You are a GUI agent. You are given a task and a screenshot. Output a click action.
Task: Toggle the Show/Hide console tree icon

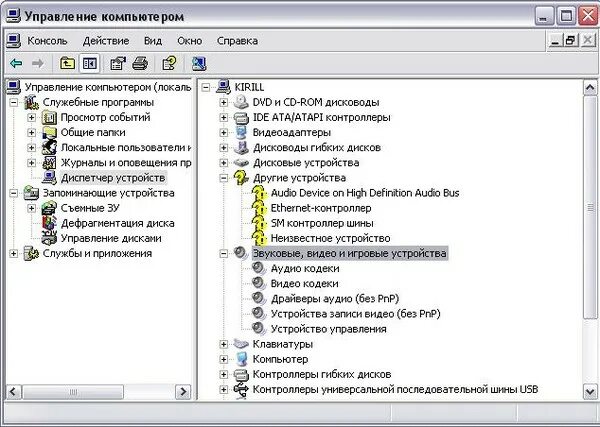point(90,63)
